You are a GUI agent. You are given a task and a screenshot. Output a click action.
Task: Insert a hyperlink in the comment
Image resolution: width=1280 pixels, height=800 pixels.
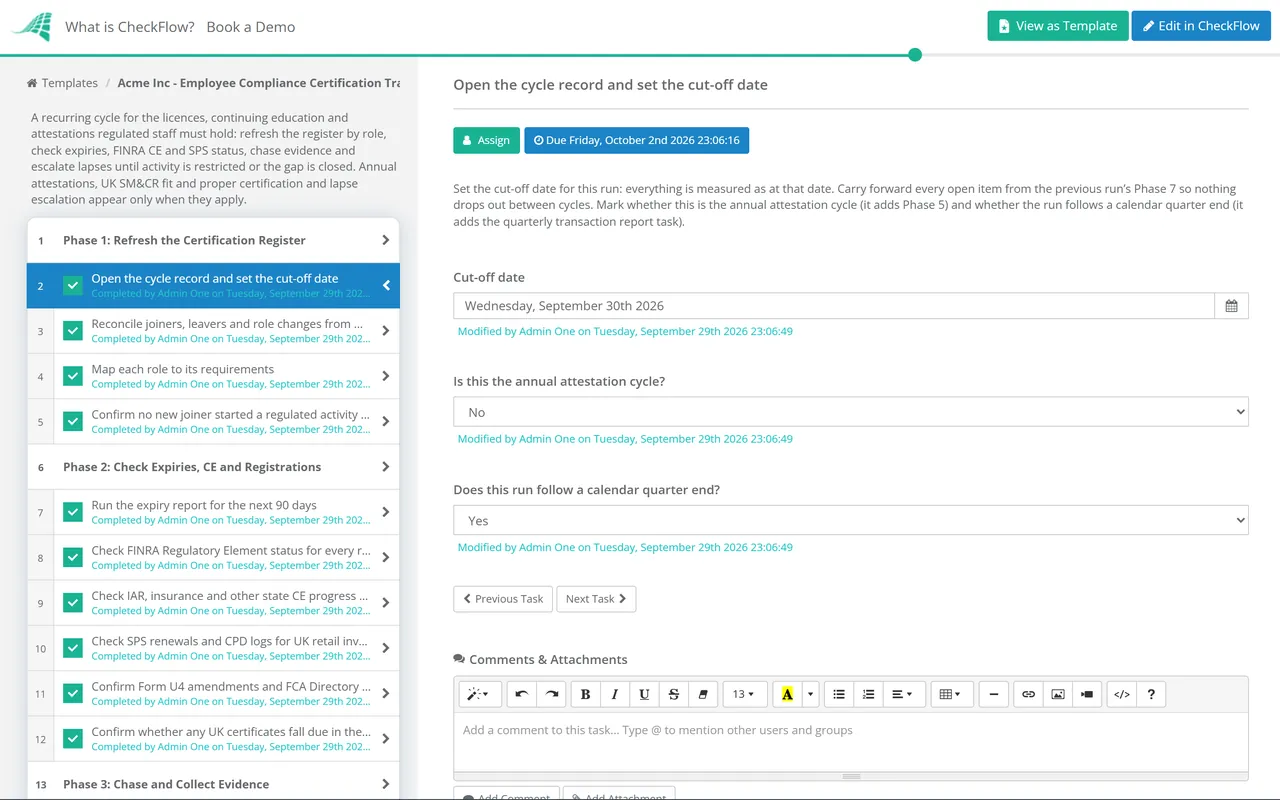[1028, 694]
